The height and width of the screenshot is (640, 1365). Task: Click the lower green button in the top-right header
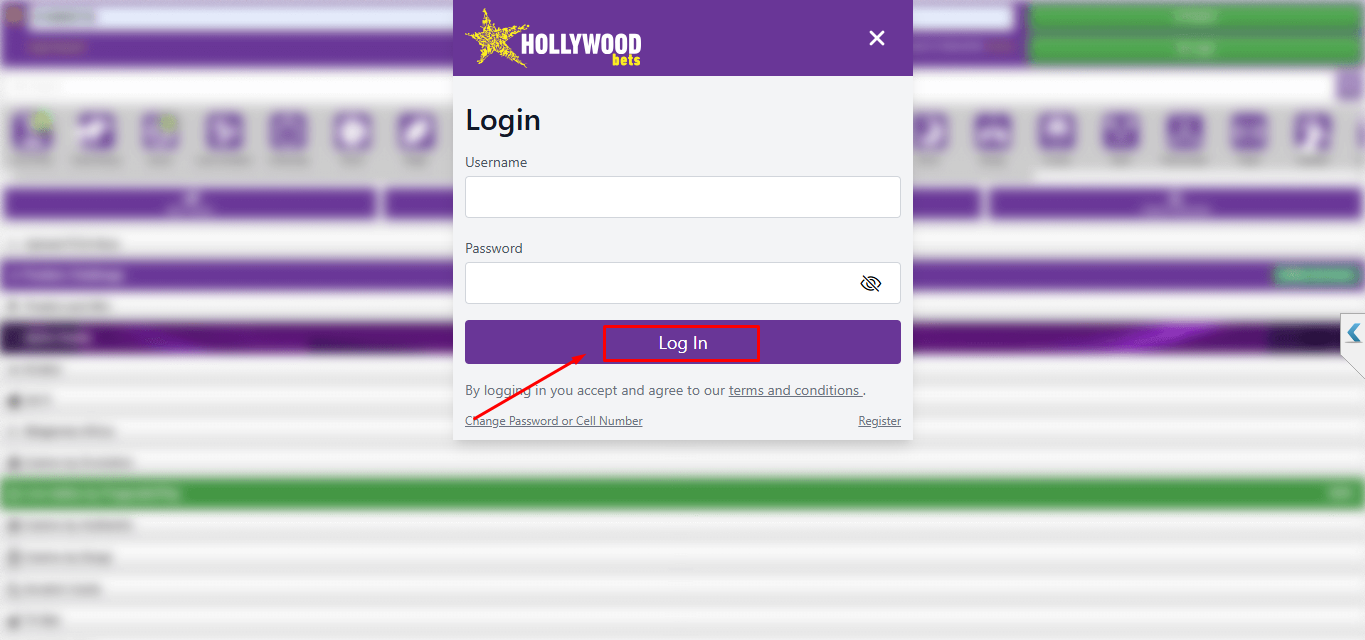click(x=1195, y=48)
